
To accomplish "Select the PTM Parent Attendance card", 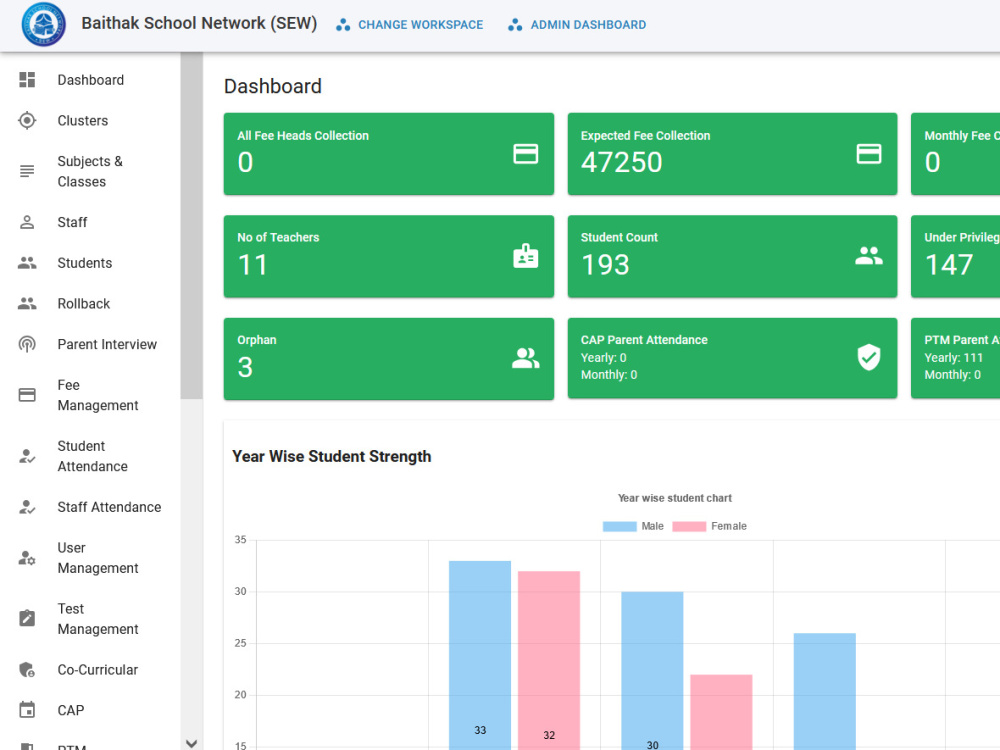I will 955,358.
